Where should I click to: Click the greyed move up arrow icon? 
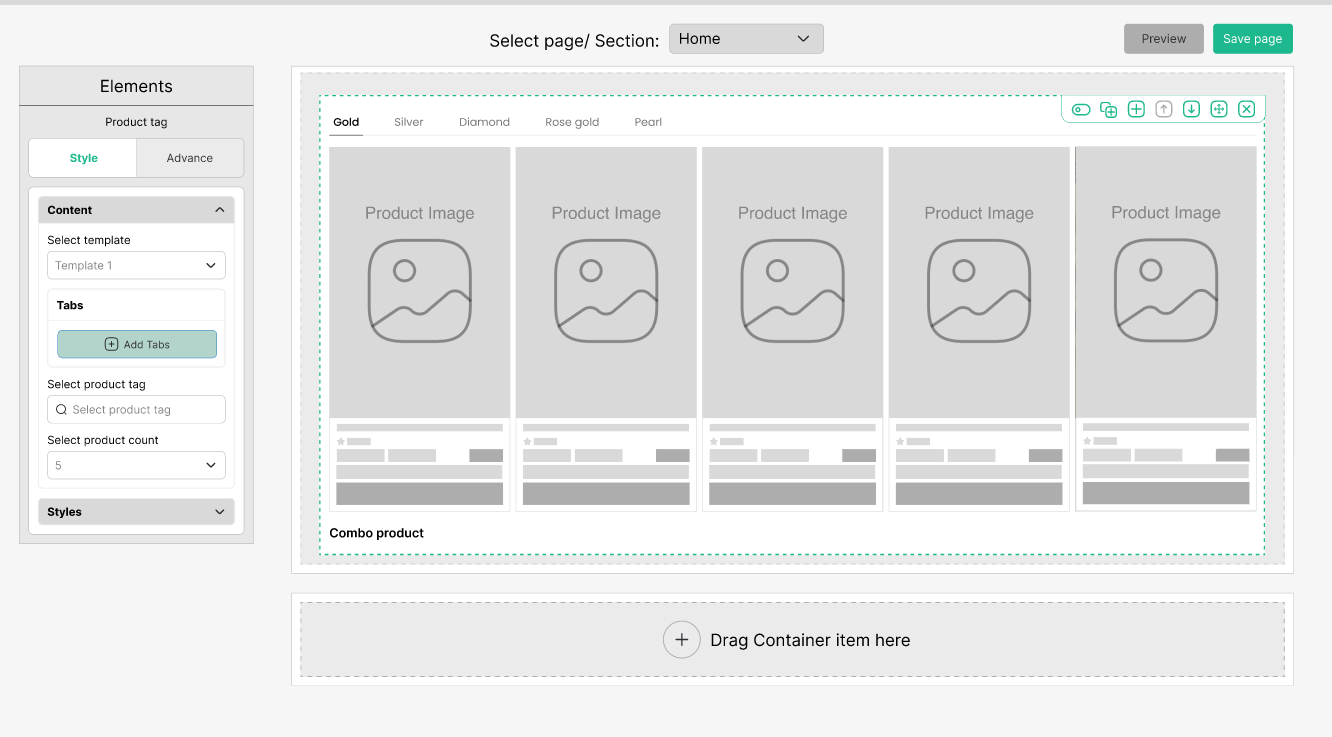click(x=1164, y=110)
